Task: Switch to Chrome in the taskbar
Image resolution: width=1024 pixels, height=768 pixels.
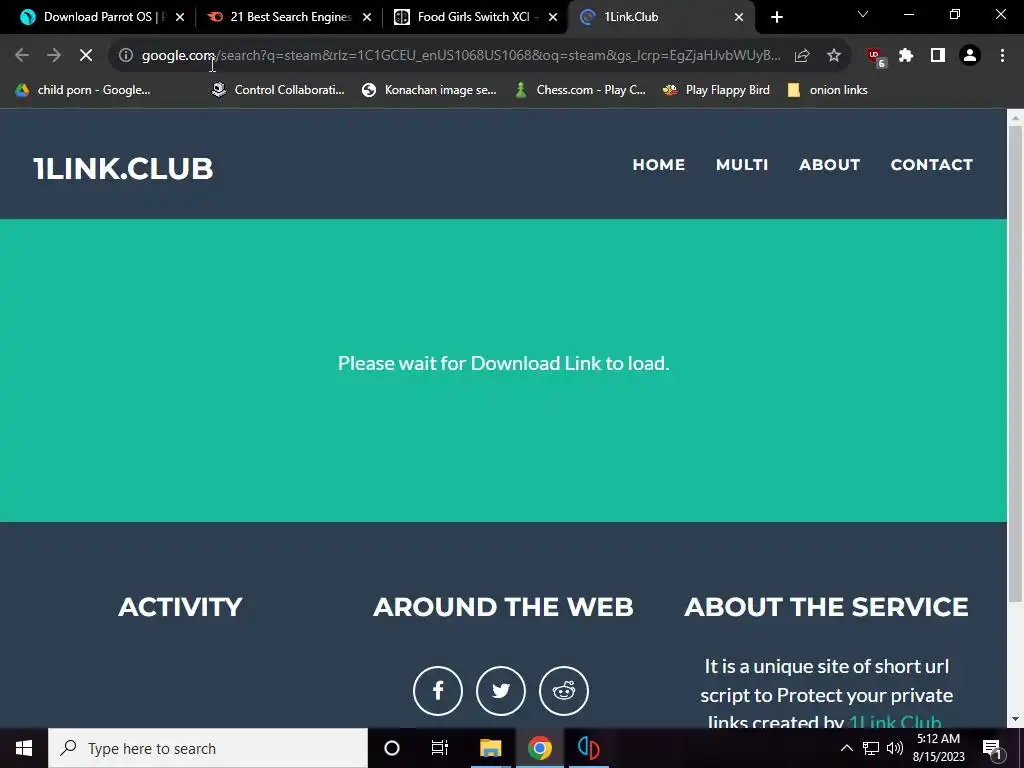Action: click(x=539, y=748)
